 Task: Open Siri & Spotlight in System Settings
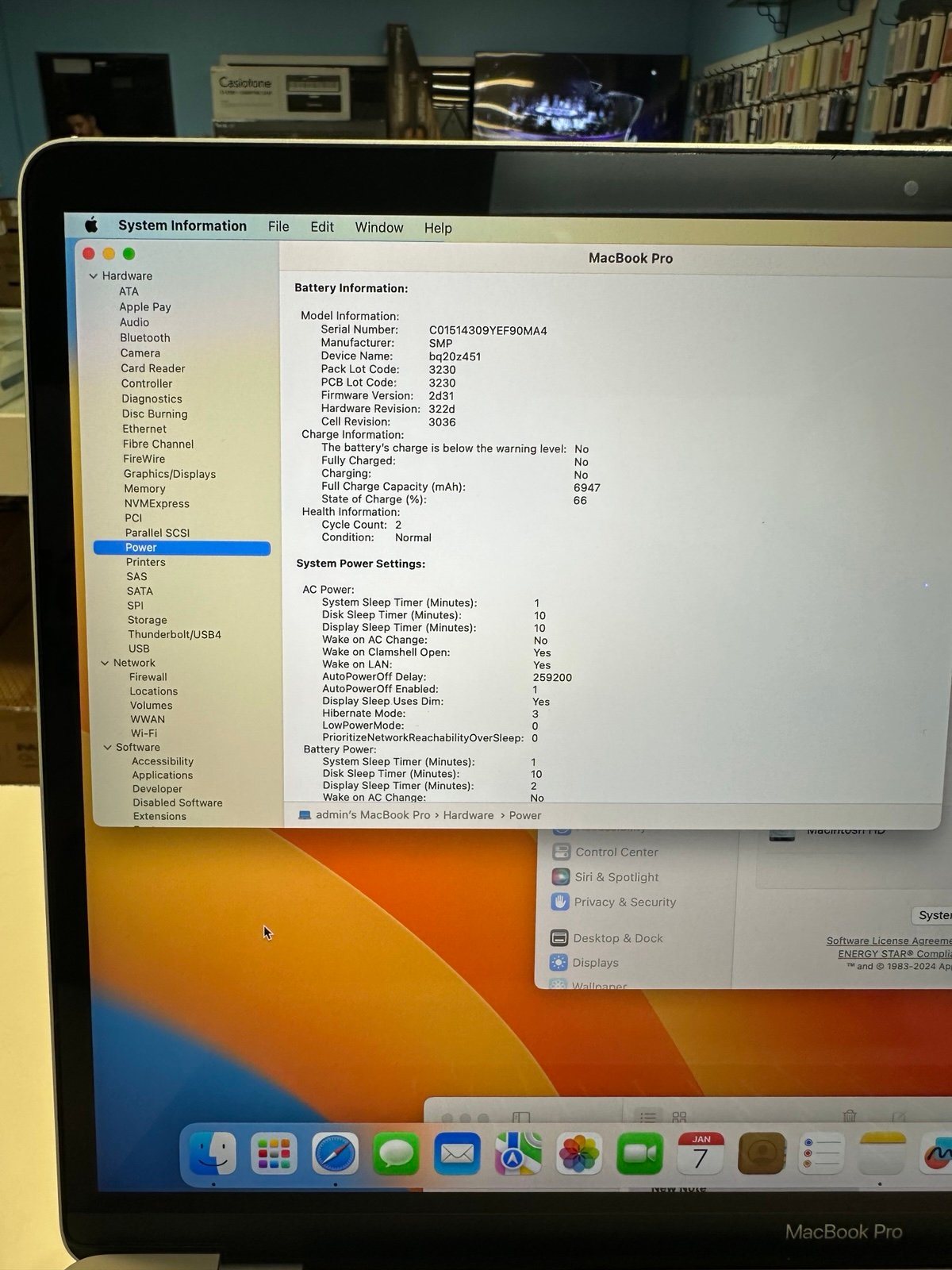point(605,877)
